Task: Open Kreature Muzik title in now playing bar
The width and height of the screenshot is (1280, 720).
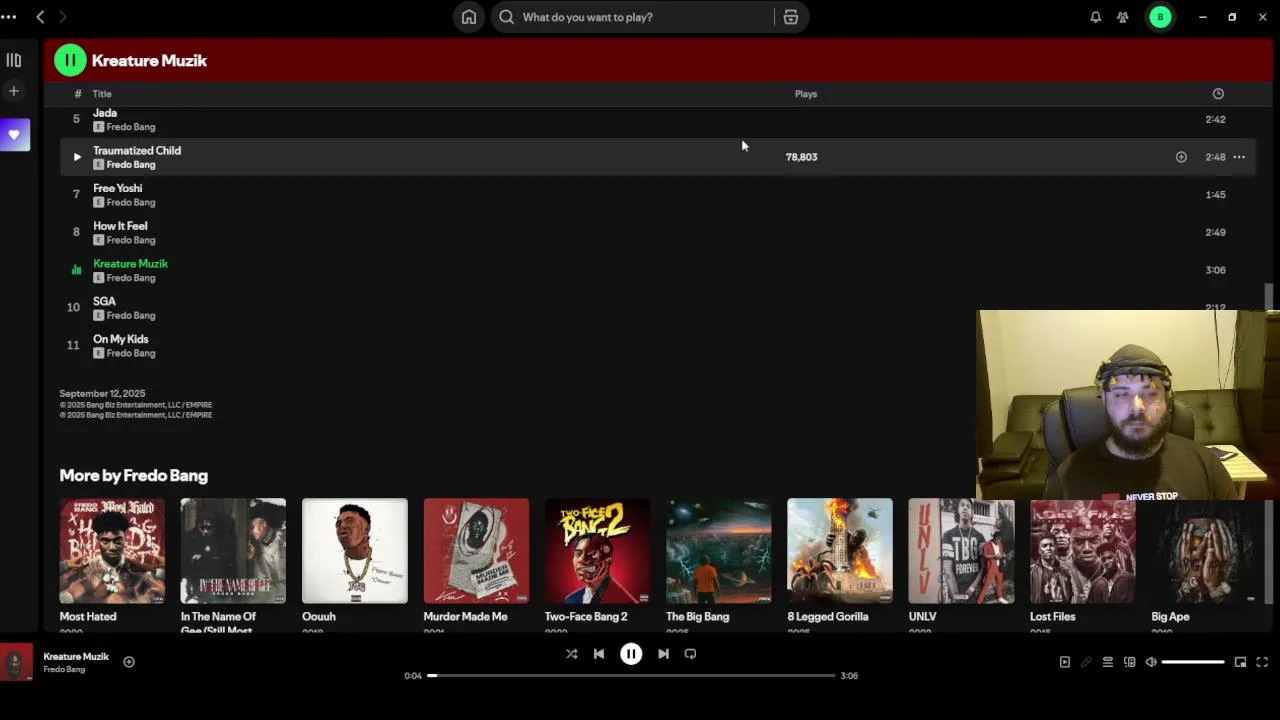Action: pos(76,657)
